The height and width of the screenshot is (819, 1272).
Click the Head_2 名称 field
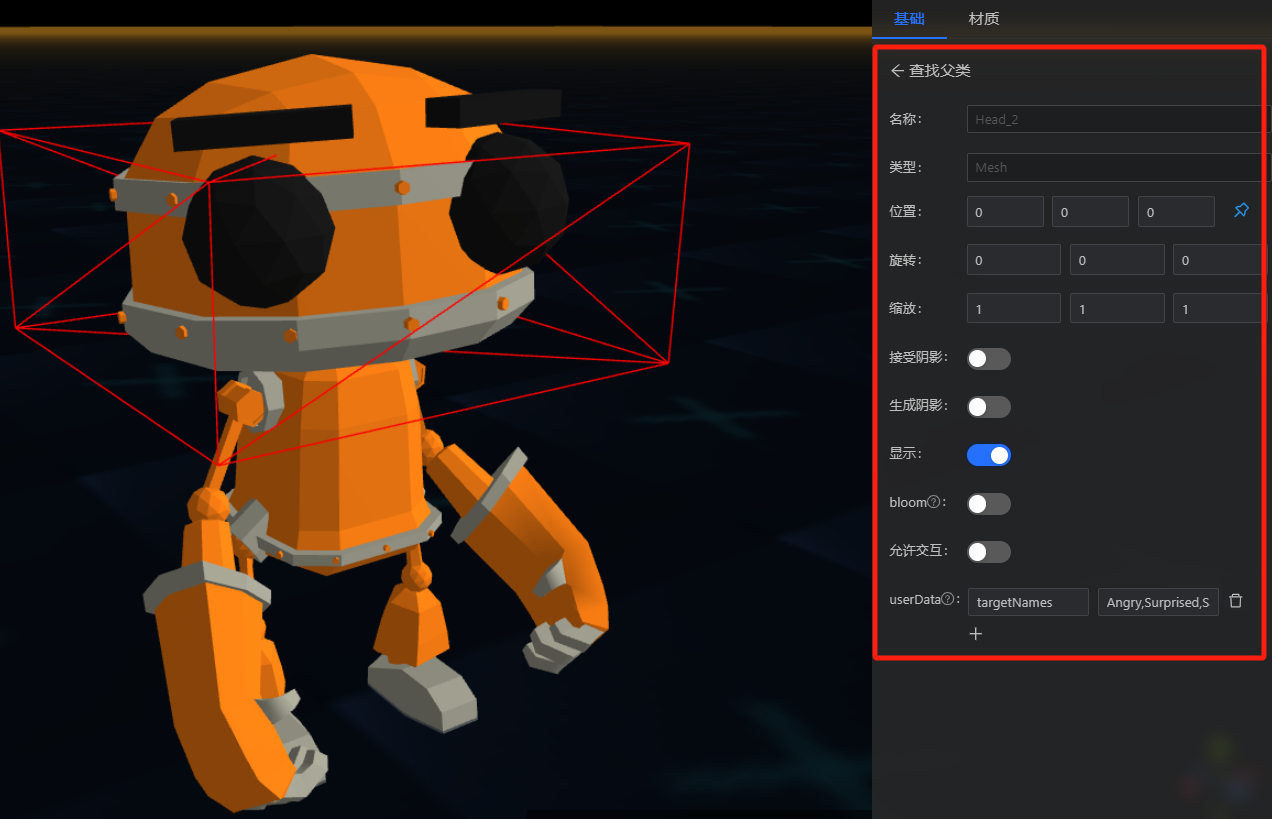pyautogui.click(x=1115, y=119)
